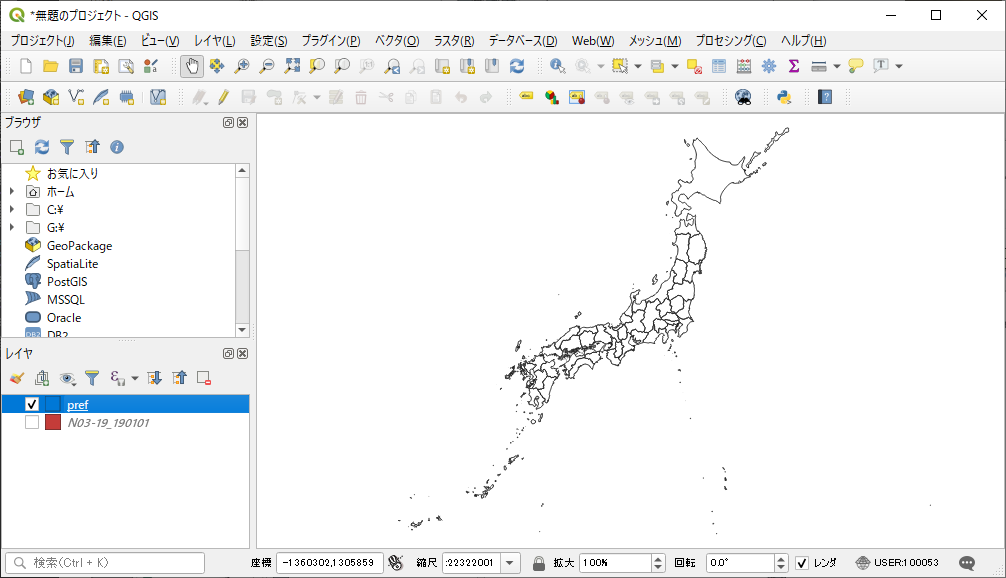The image size is (1006, 578).
Task: Open the Python console icon
Action: pyautogui.click(x=785, y=97)
